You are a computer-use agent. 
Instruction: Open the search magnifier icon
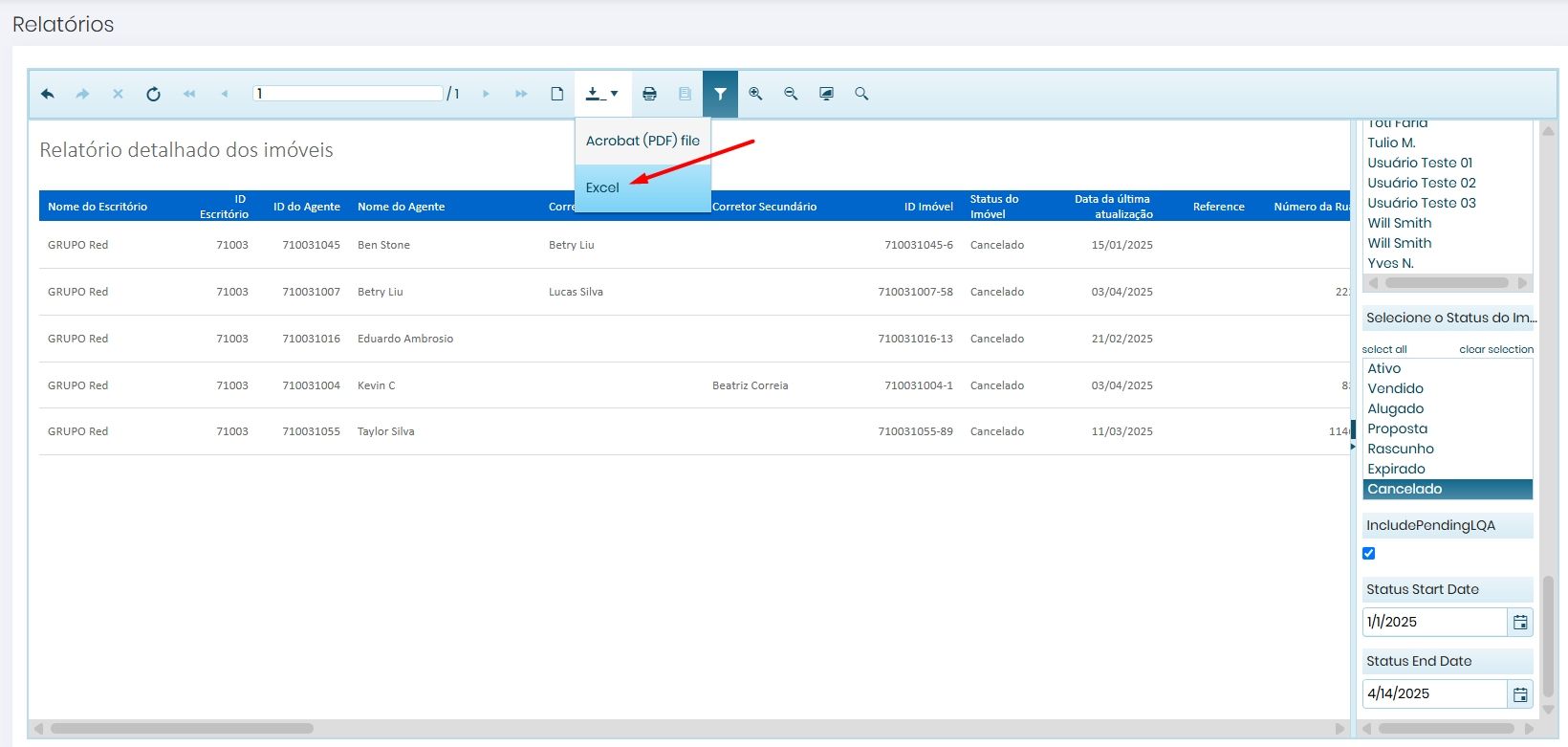(861, 94)
